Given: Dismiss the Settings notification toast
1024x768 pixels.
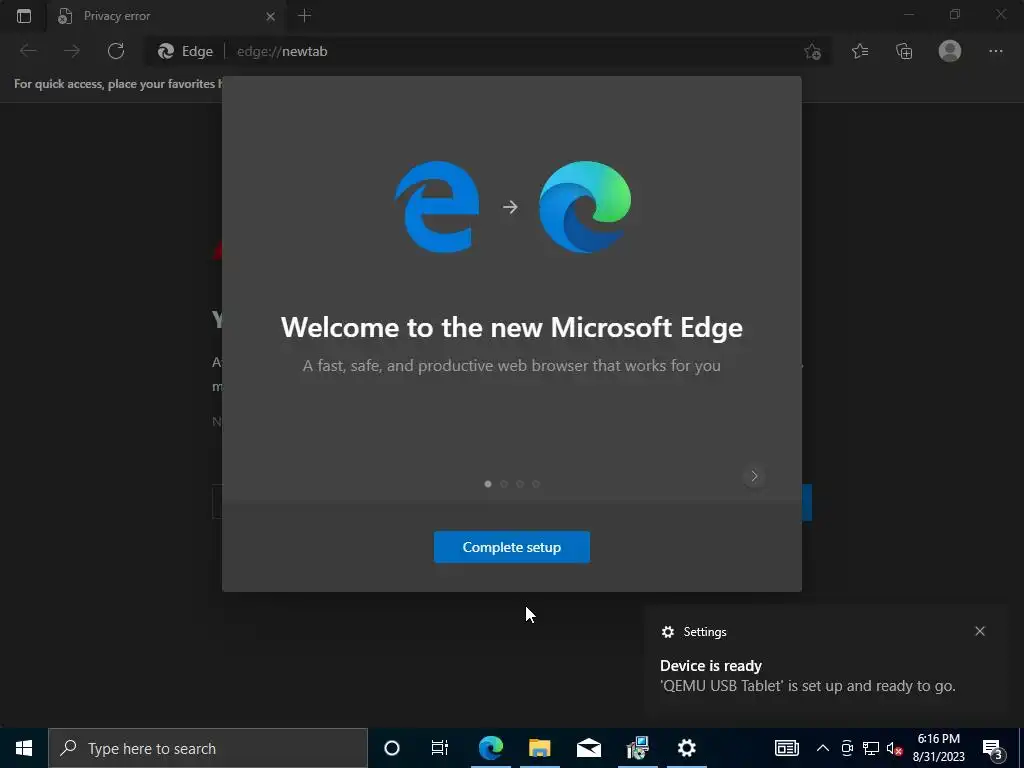Looking at the screenshot, I should [x=980, y=631].
